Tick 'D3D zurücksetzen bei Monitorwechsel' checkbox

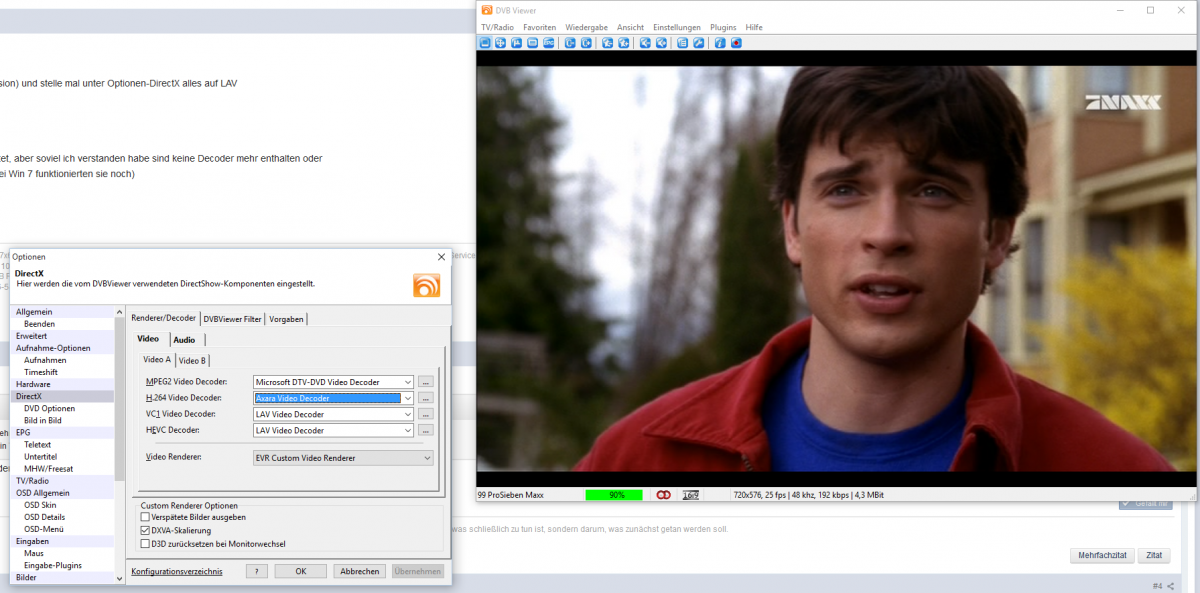click(146, 544)
